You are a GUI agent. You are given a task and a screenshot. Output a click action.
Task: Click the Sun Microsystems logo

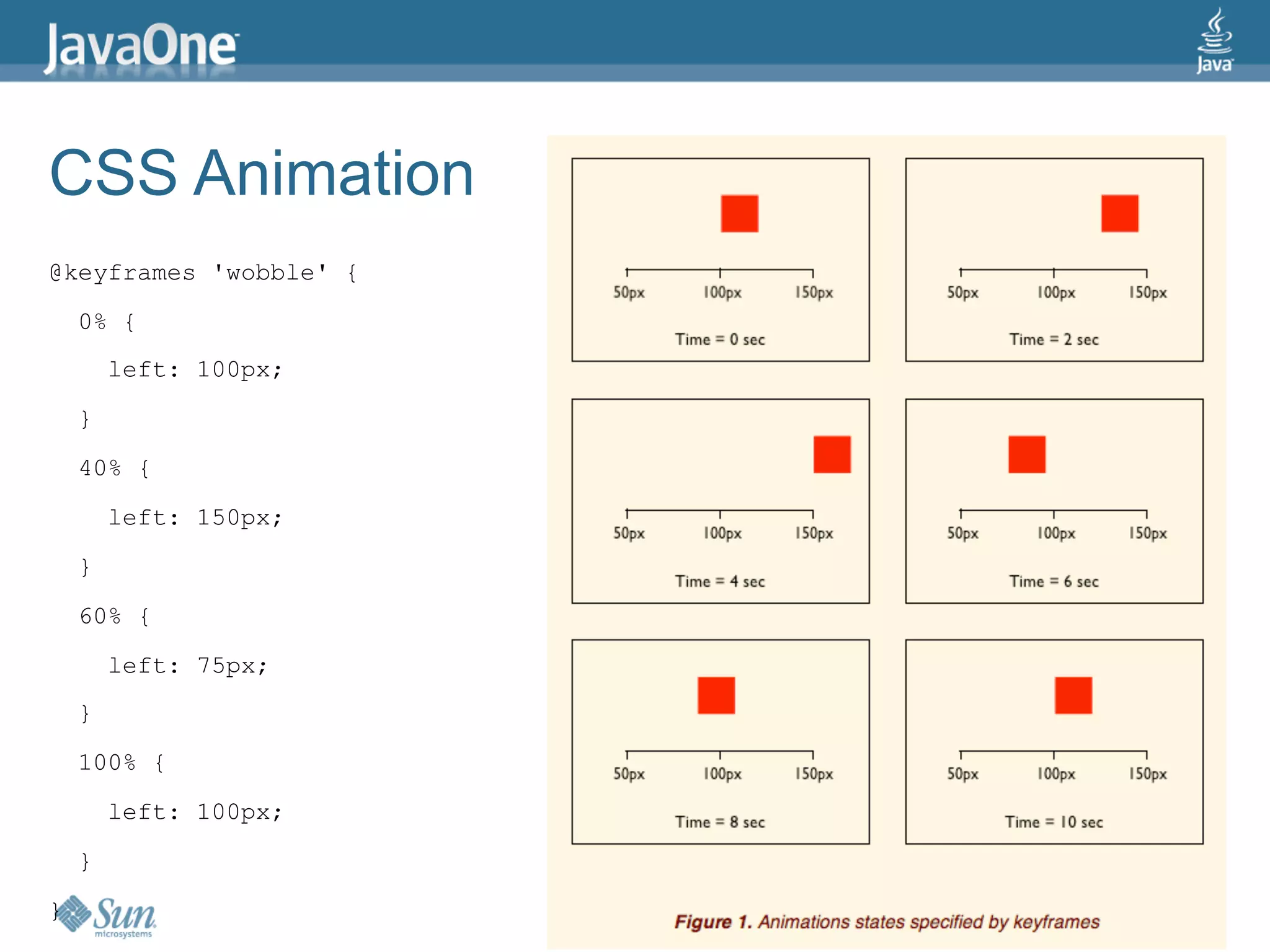[x=110, y=915]
